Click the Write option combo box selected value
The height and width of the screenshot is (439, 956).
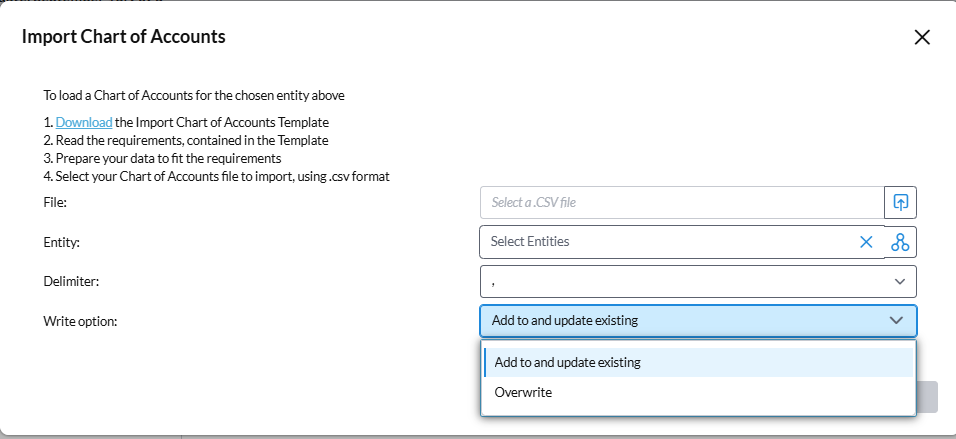pos(566,321)
